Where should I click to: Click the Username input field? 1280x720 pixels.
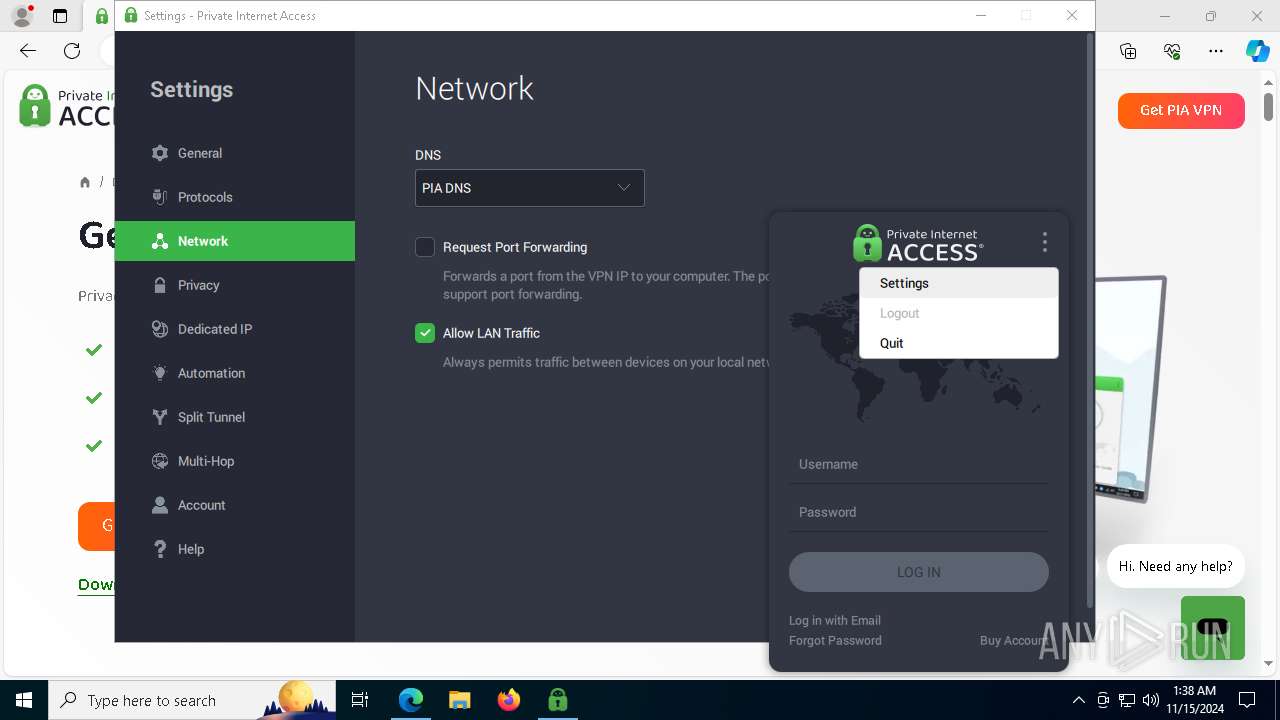[919, 464]
